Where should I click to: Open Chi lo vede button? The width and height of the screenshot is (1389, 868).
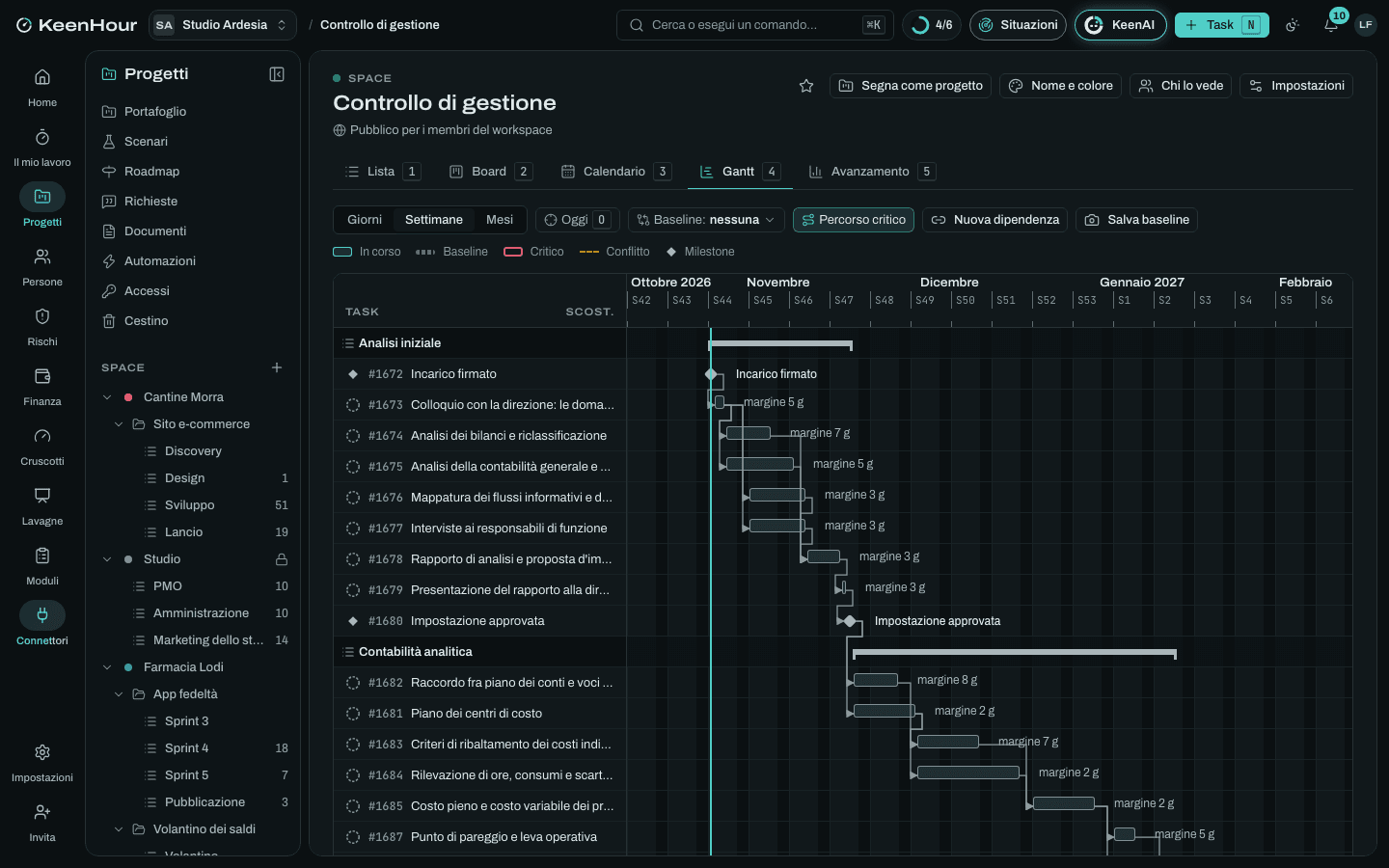[1181, 86]
